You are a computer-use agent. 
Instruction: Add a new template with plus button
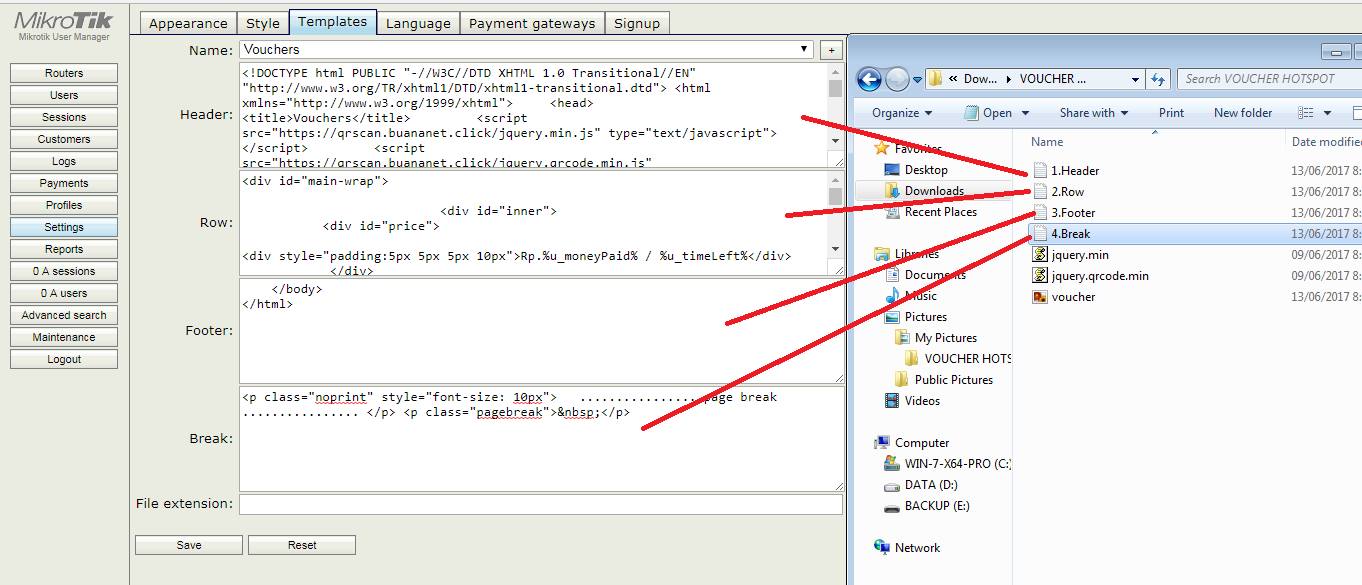coord(830,50)
